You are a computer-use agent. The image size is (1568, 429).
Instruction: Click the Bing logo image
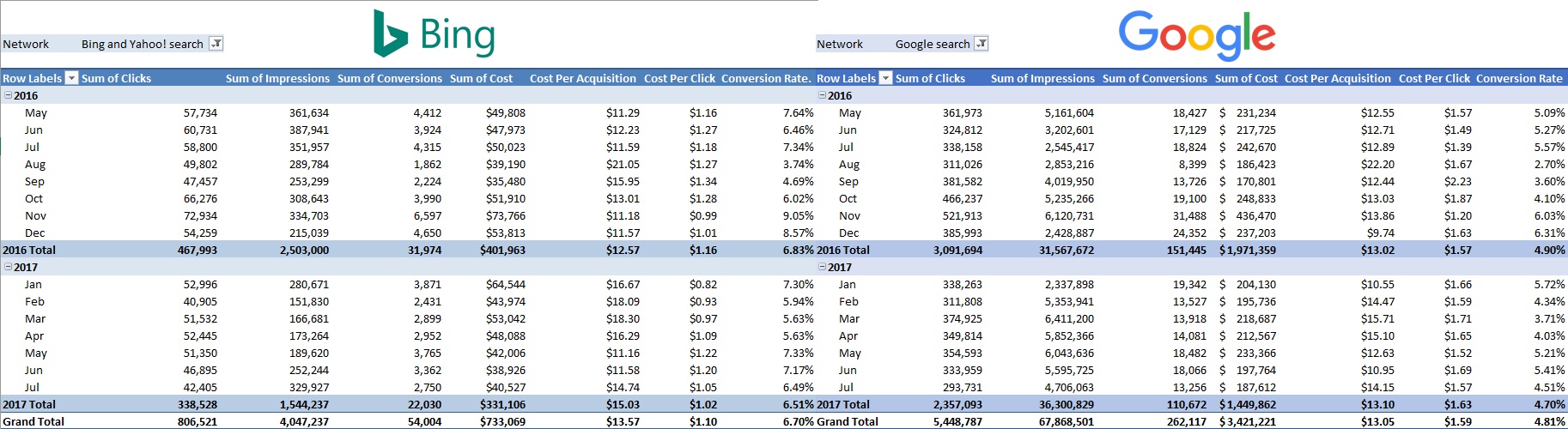(x=435, y=33)
